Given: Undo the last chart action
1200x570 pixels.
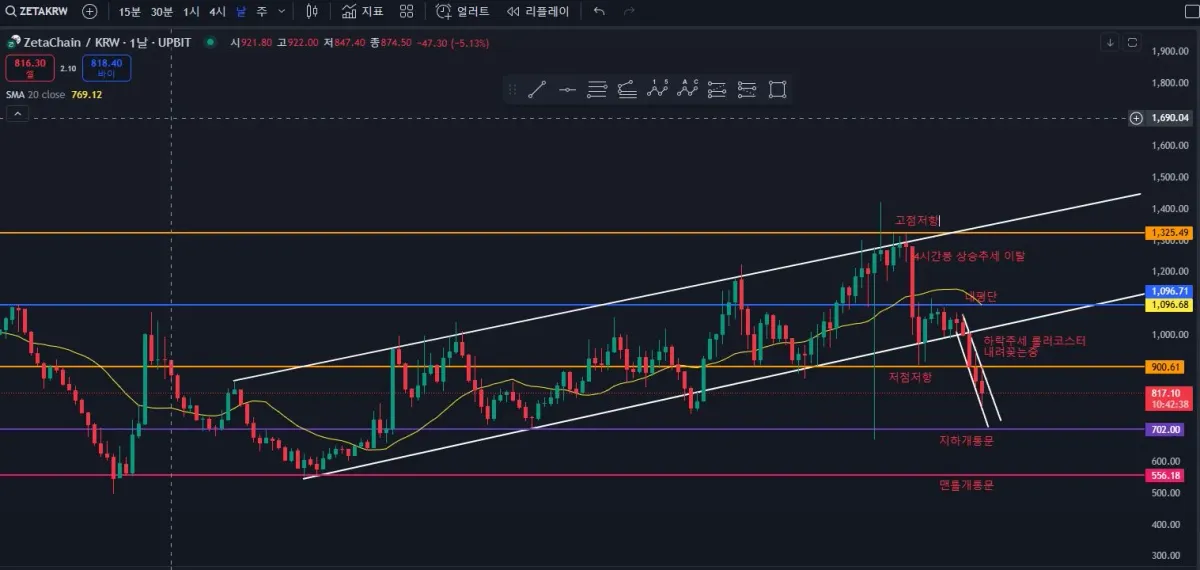Looking at the screenshot, I should pos(599,11).
